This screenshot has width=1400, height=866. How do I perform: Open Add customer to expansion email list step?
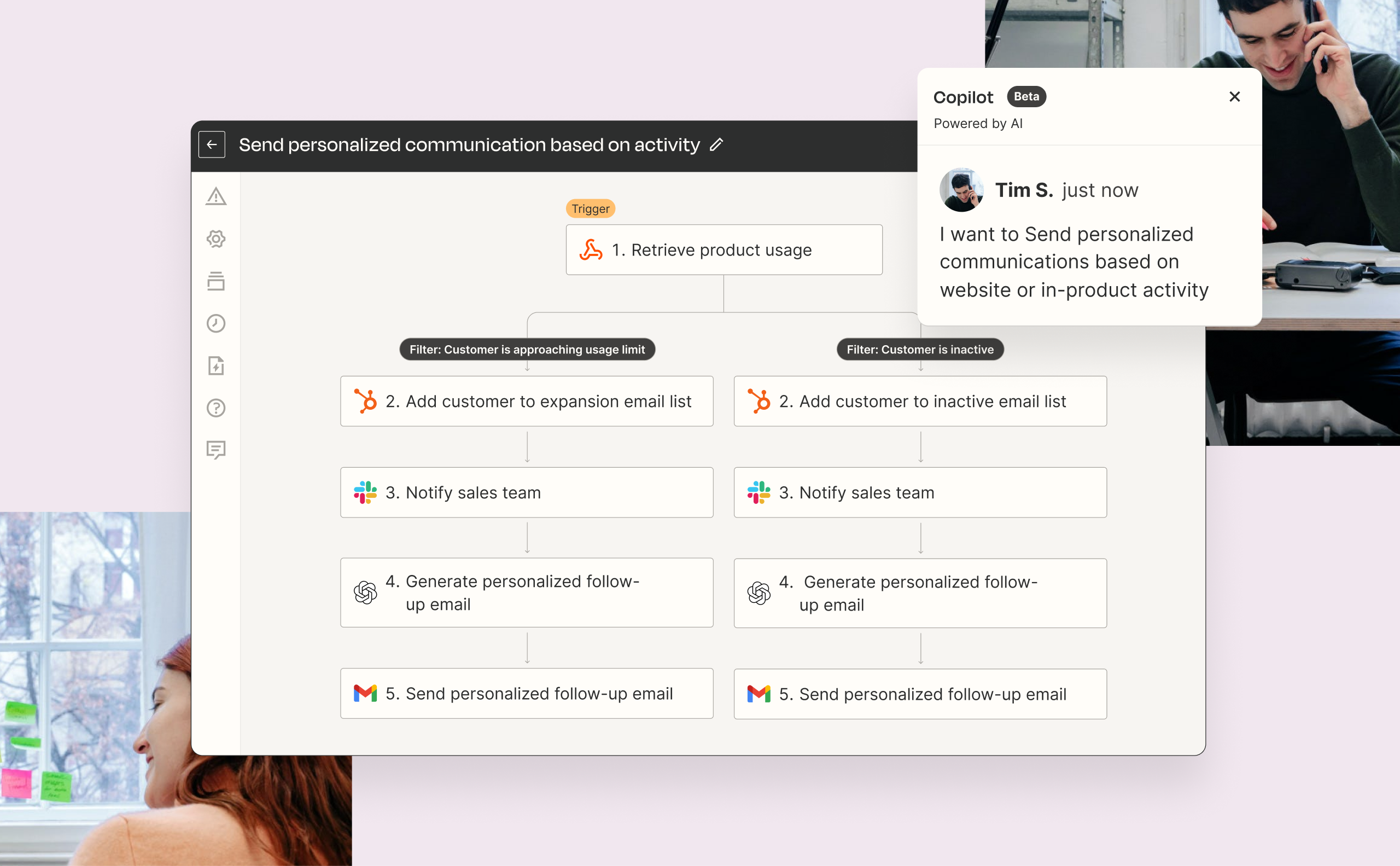coord(526,402)
